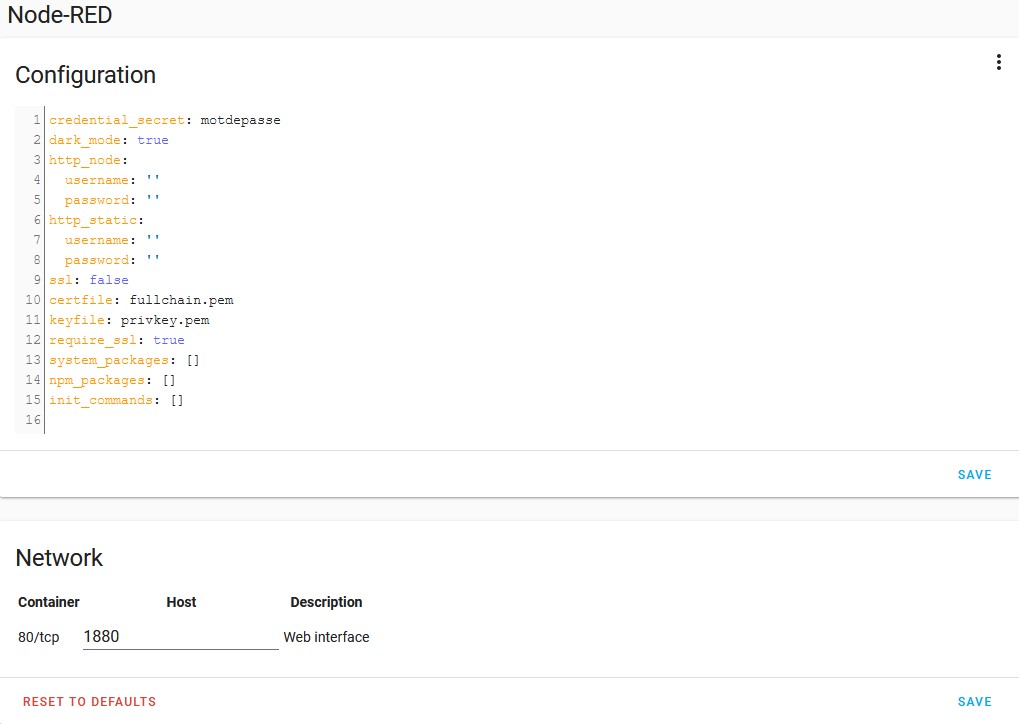Click the Description column header
Image resolution: width=1019 pixels, height=724 pixels.
tap(326, 602)
